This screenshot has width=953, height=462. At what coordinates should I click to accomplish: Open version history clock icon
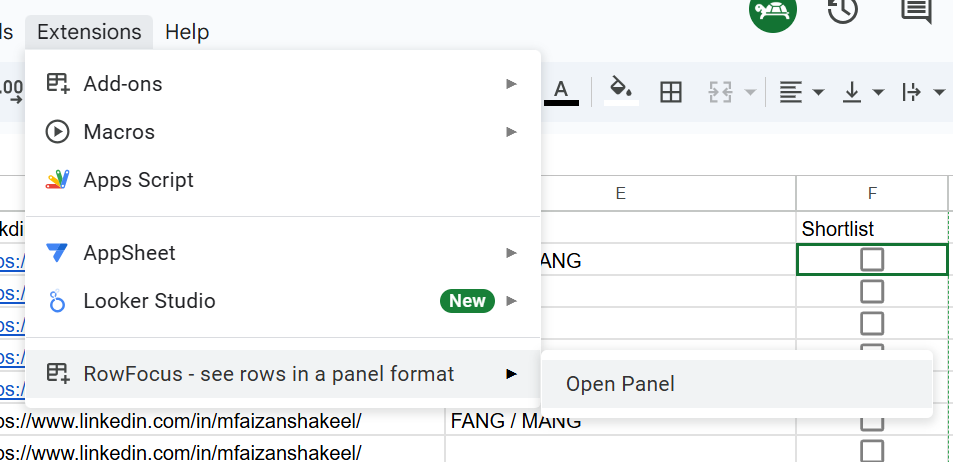(843, 10)
